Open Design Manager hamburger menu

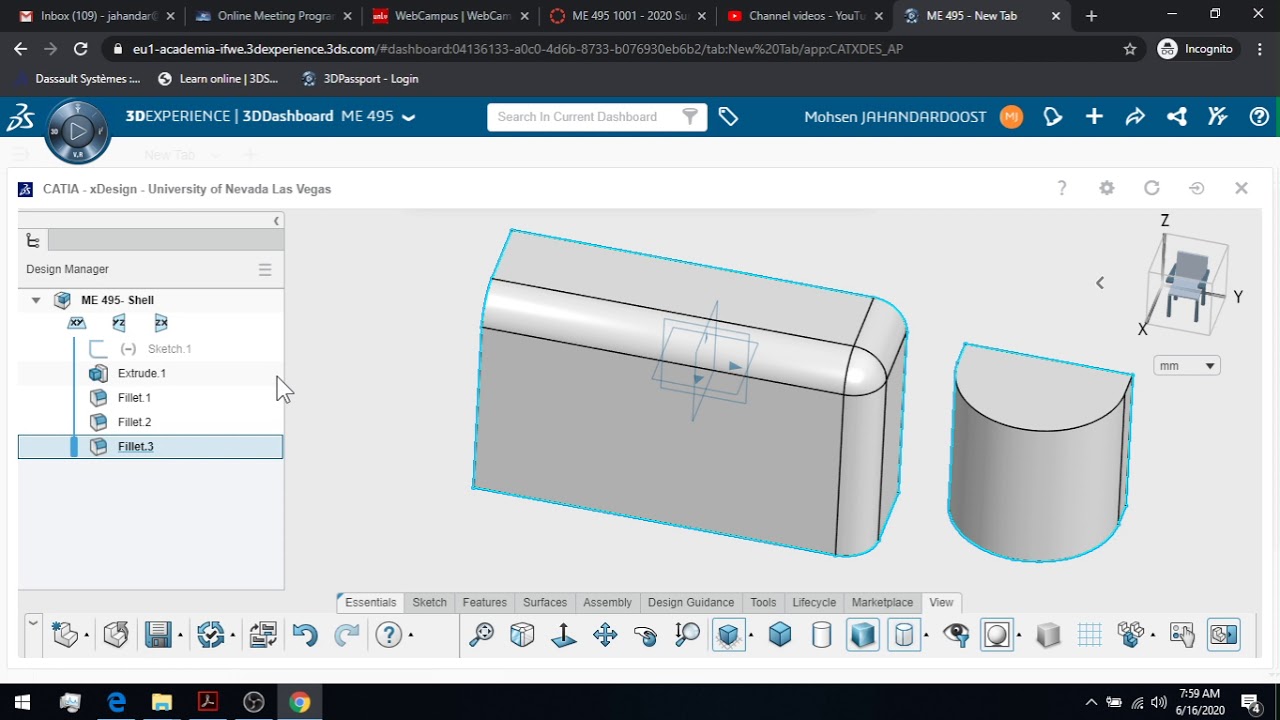pyautogui.click(x=265, y=269)
